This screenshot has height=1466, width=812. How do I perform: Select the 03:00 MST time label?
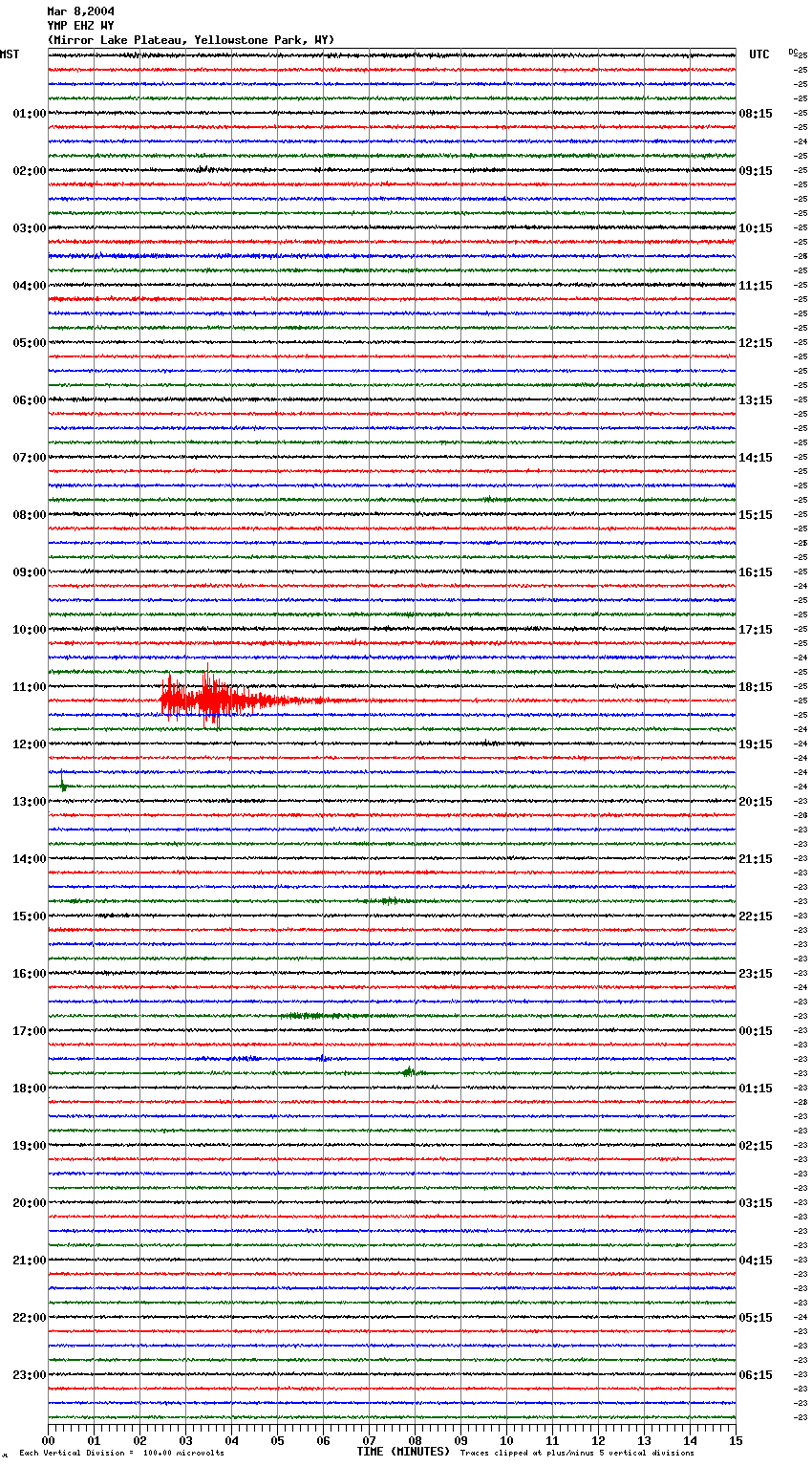click(x=30, y=228)
